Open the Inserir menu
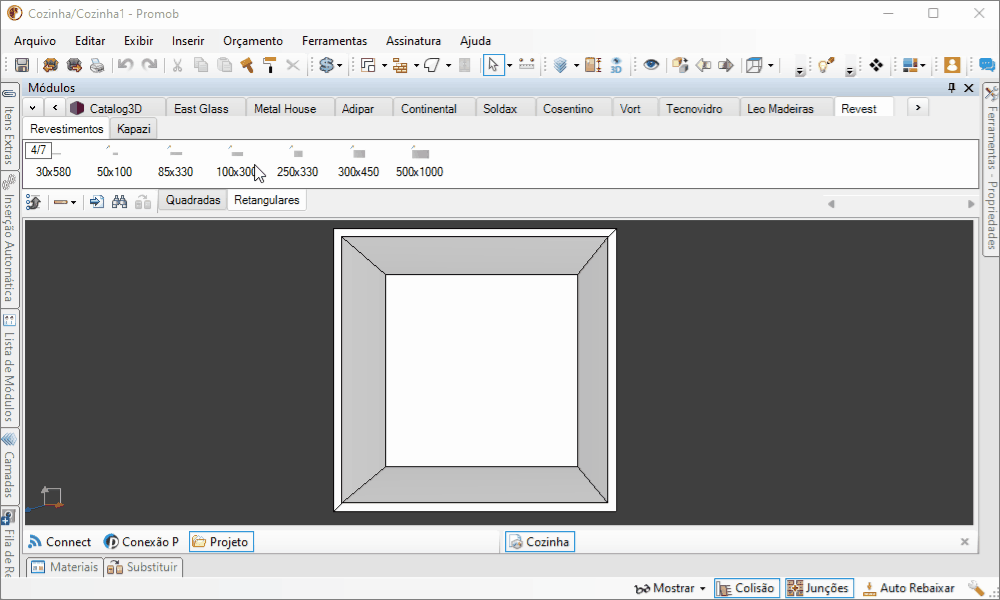1000x600 pixels. (188, 41)
